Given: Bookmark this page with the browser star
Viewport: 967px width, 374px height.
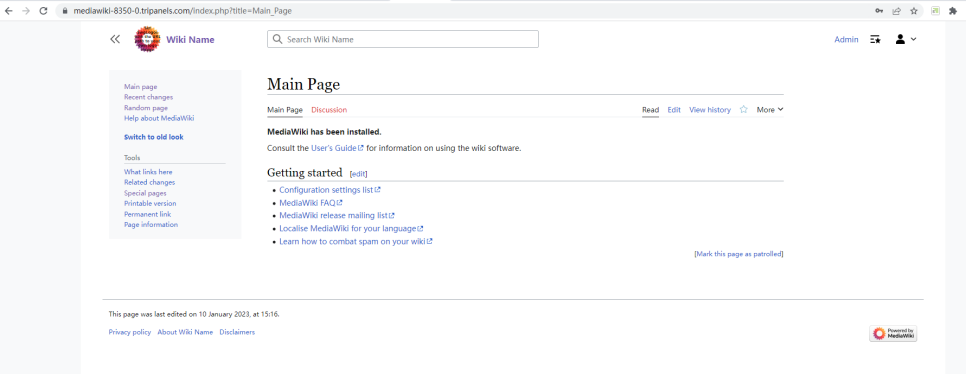Looking at the screenshot, I should (x=914, y=11).
